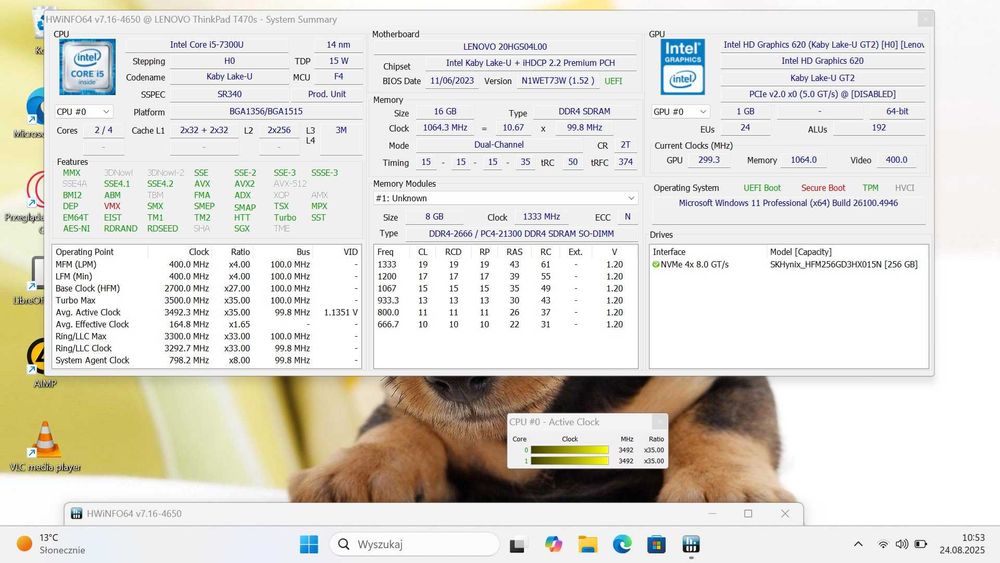The height and width of the screenshot is (563, 1000).
Task: Click the 'Turbo' feature label
Action: [285, 217]
